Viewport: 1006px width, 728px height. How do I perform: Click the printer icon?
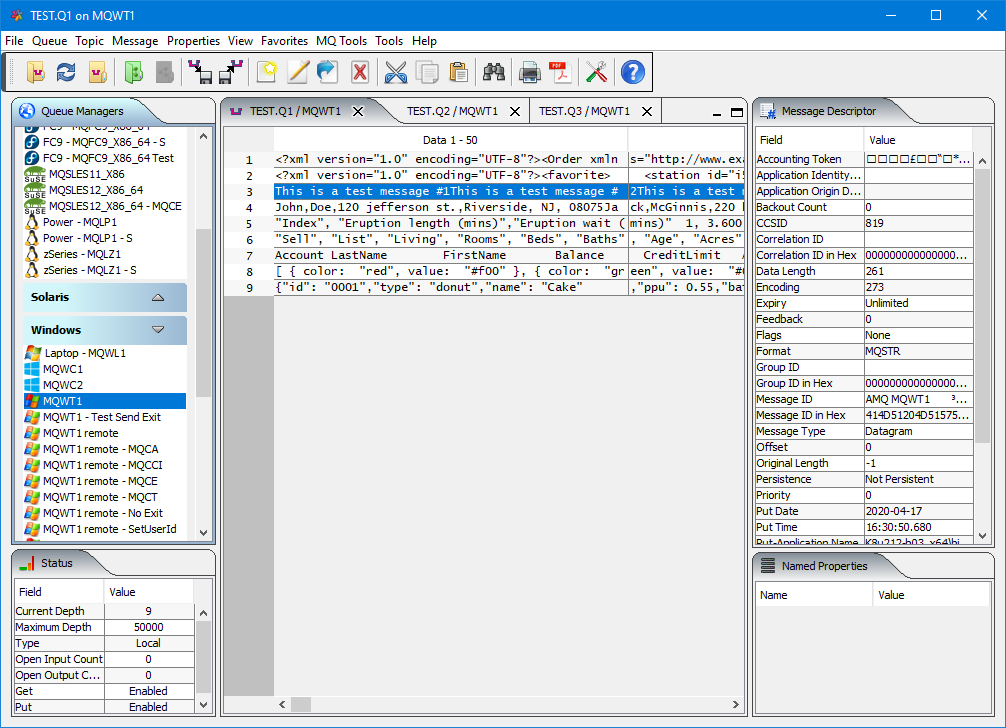coord(529,72)
